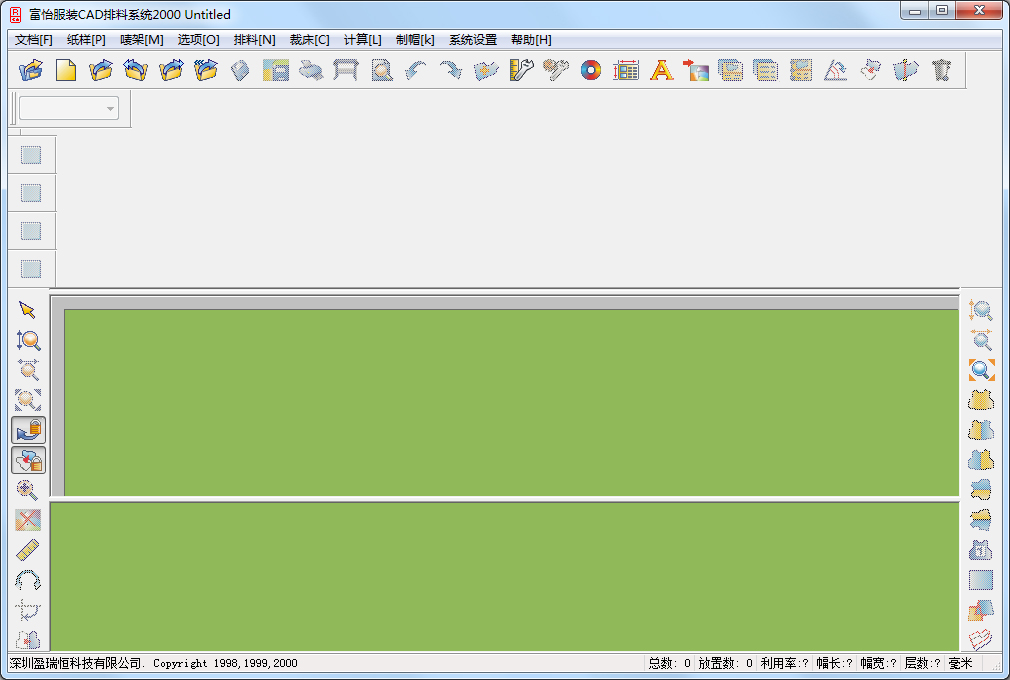Click the 放置数: 0 status bar field
Viewport: 1010px width, 680px height.
click(x=725, y=663)
